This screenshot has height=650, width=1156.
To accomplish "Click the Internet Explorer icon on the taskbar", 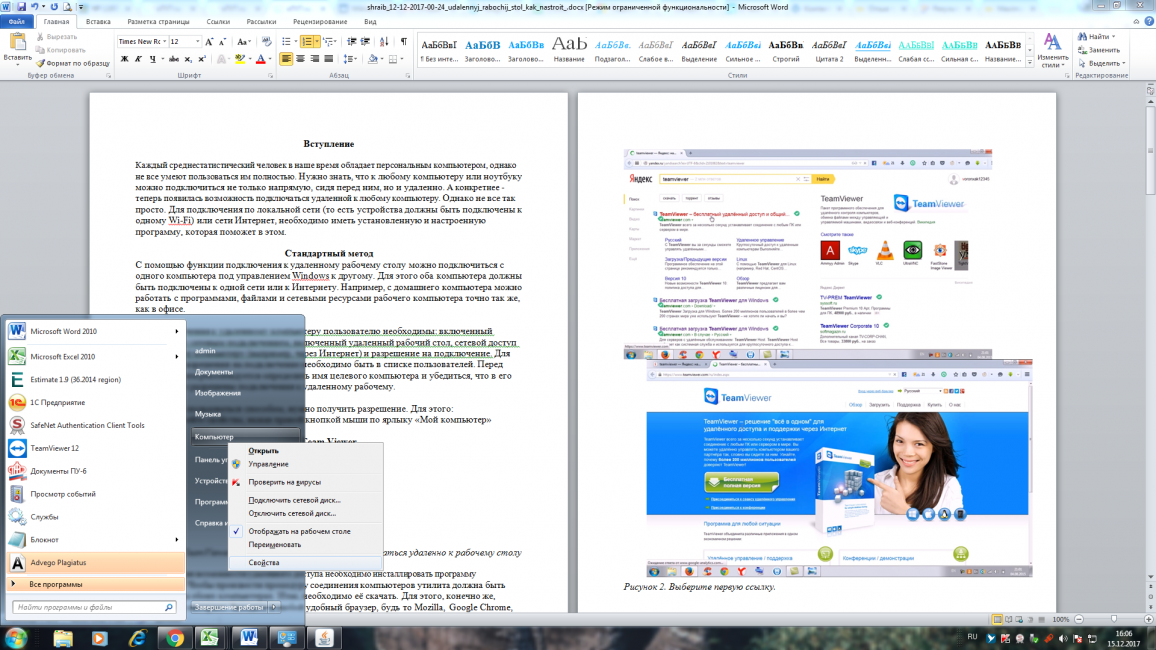I will (x=137, y=638).
